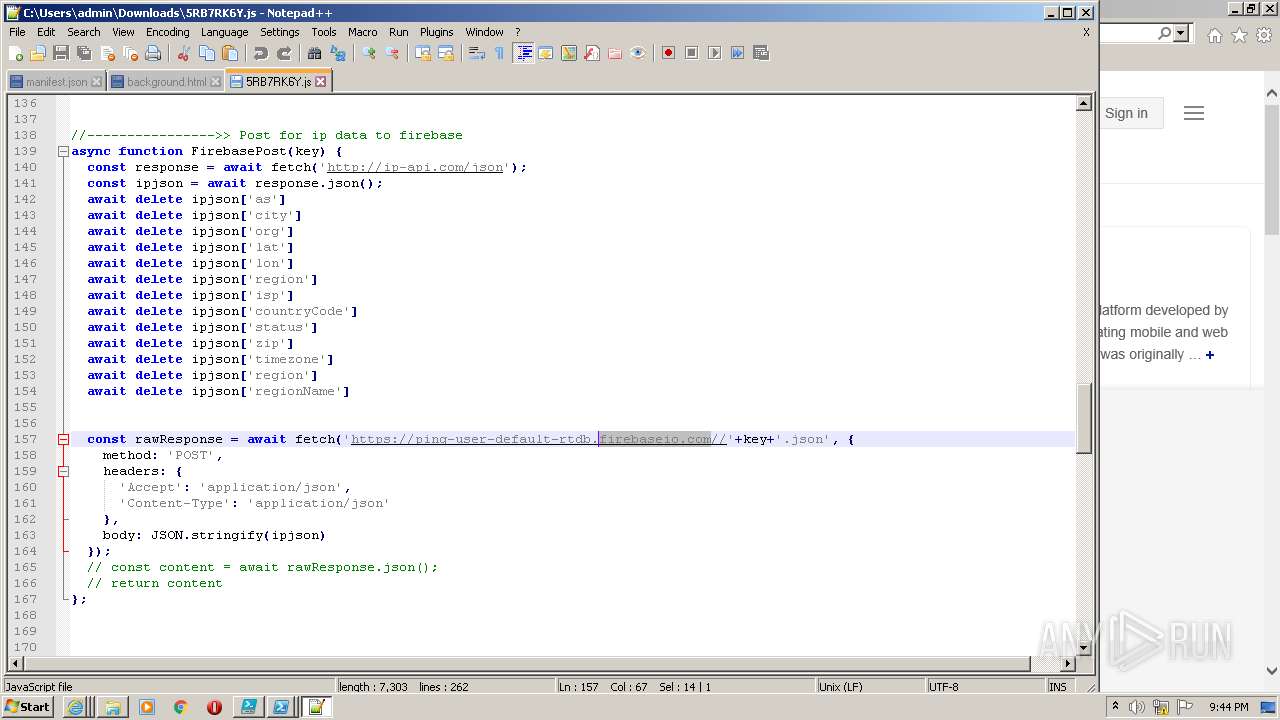Open Folder as Workspace icon
This screenshot has height=720, width=1280.
(x=615, y=53)
